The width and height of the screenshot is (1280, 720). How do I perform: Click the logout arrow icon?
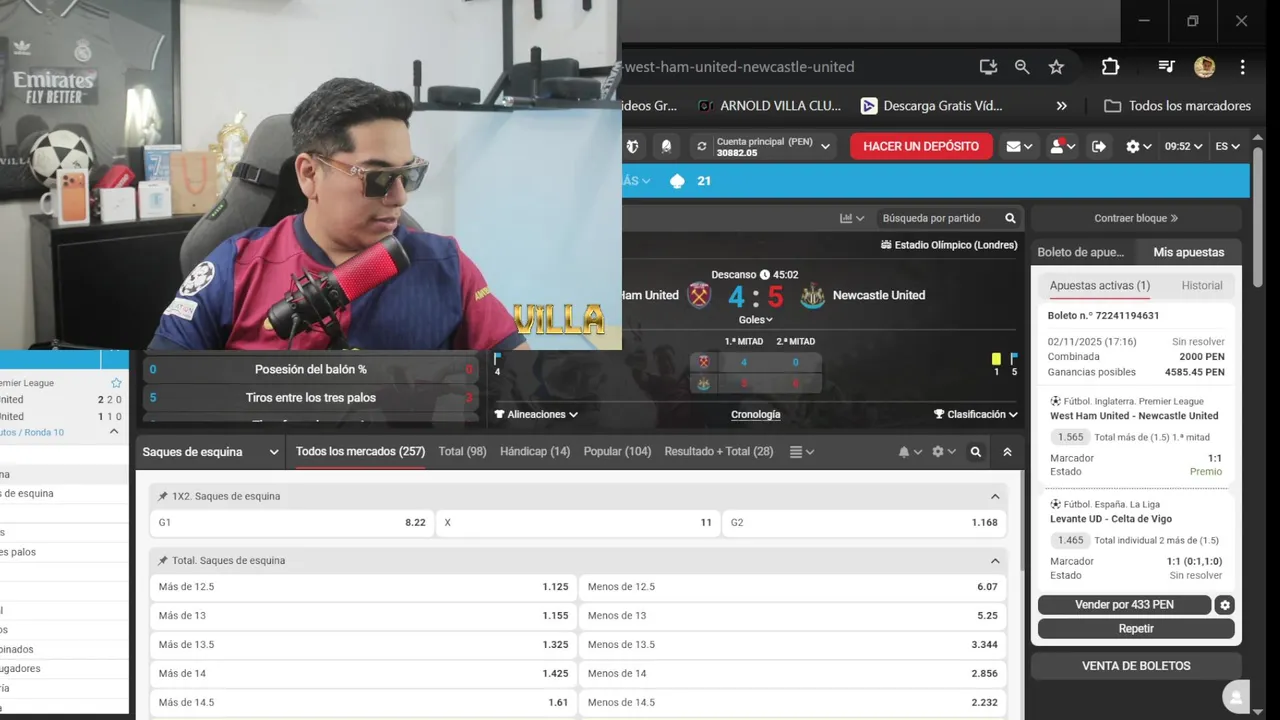tap(1098, 146)
